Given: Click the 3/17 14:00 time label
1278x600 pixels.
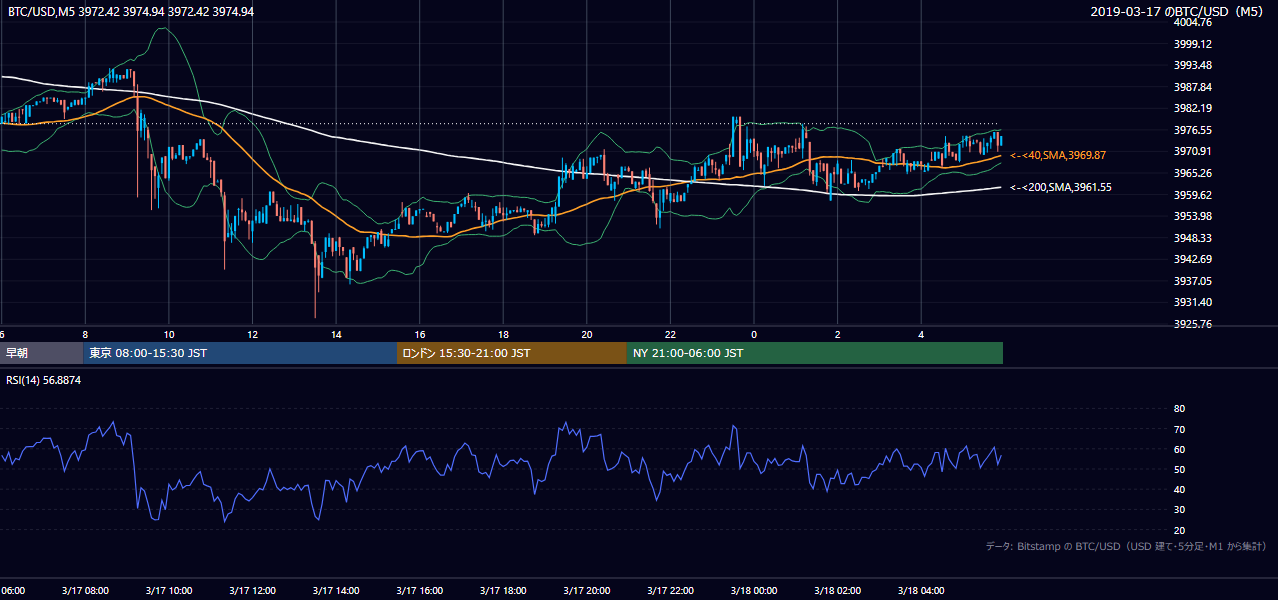Looking at the screenshot, I should (x=335, y=590).
